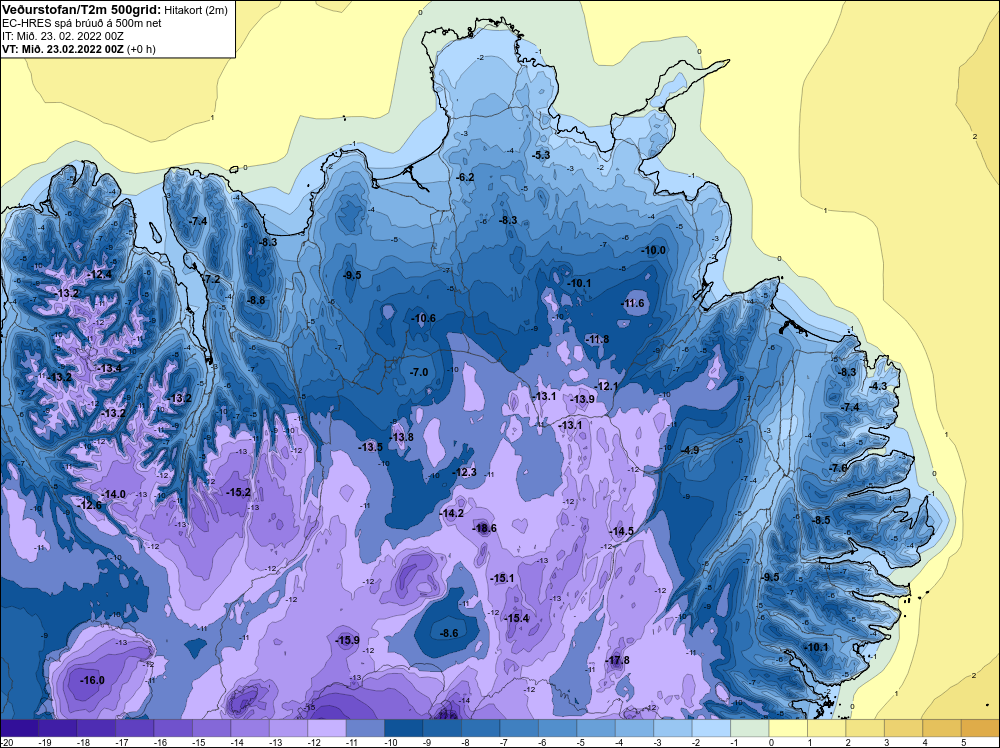Click the line EC-HRES spá brúuð á 500m net
1000x748 pixels.
click(x=82, y=23)
